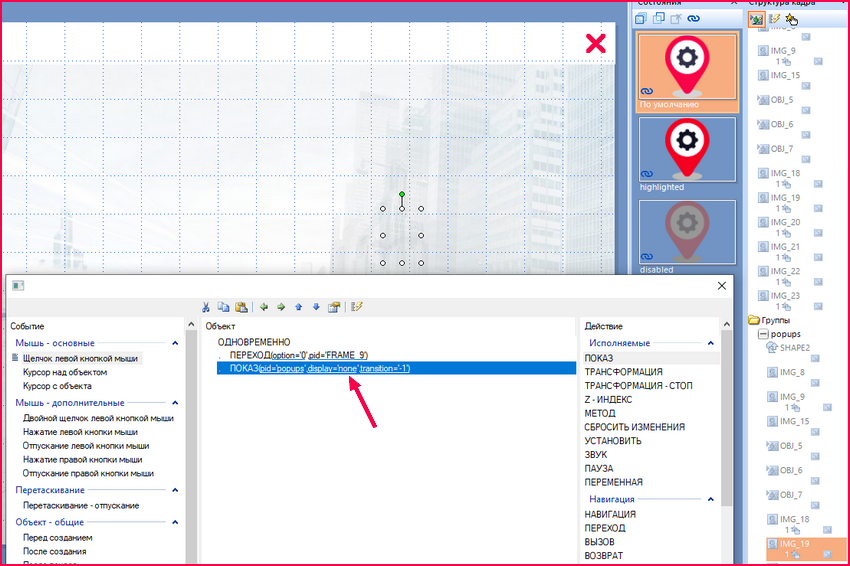Collapse the 'Навигация' actions section

coord(711,499)
